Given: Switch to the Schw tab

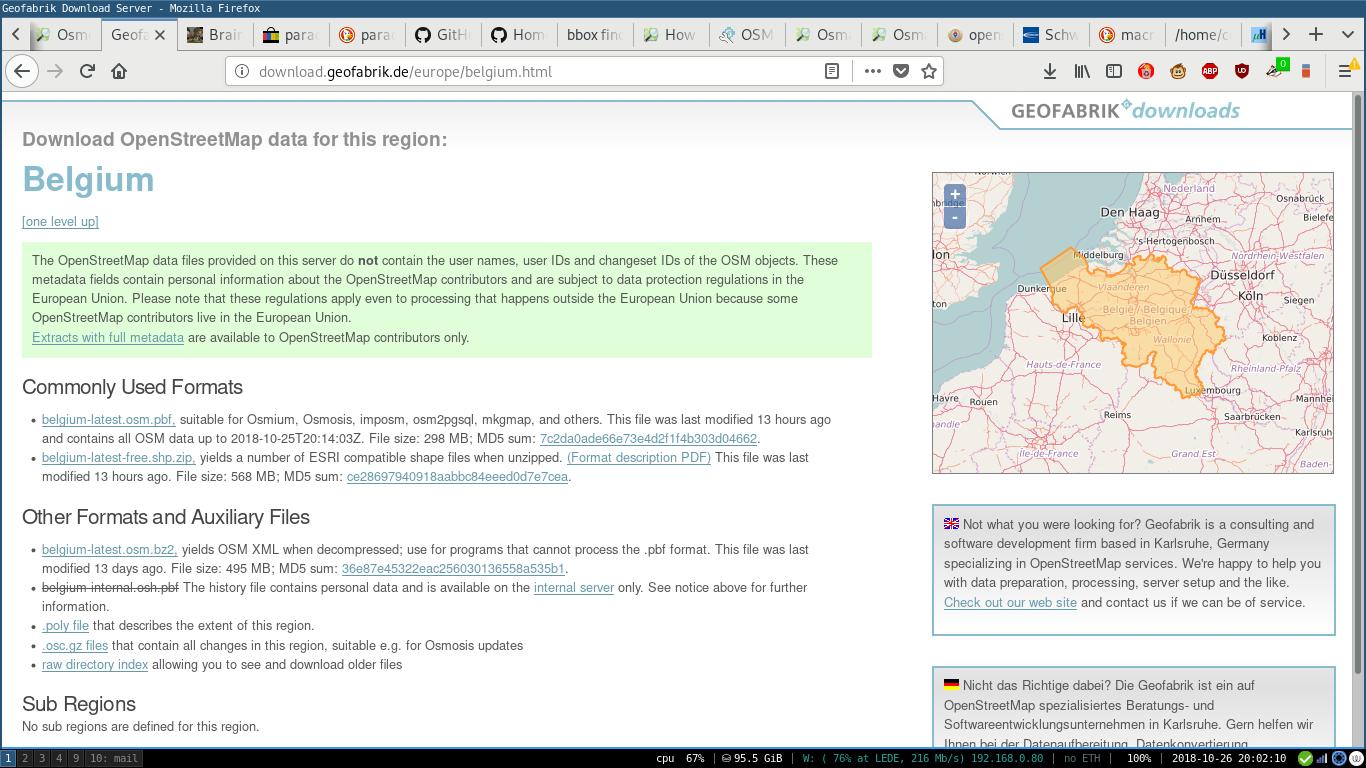Looking at the screenshot, I should 1053,34.
